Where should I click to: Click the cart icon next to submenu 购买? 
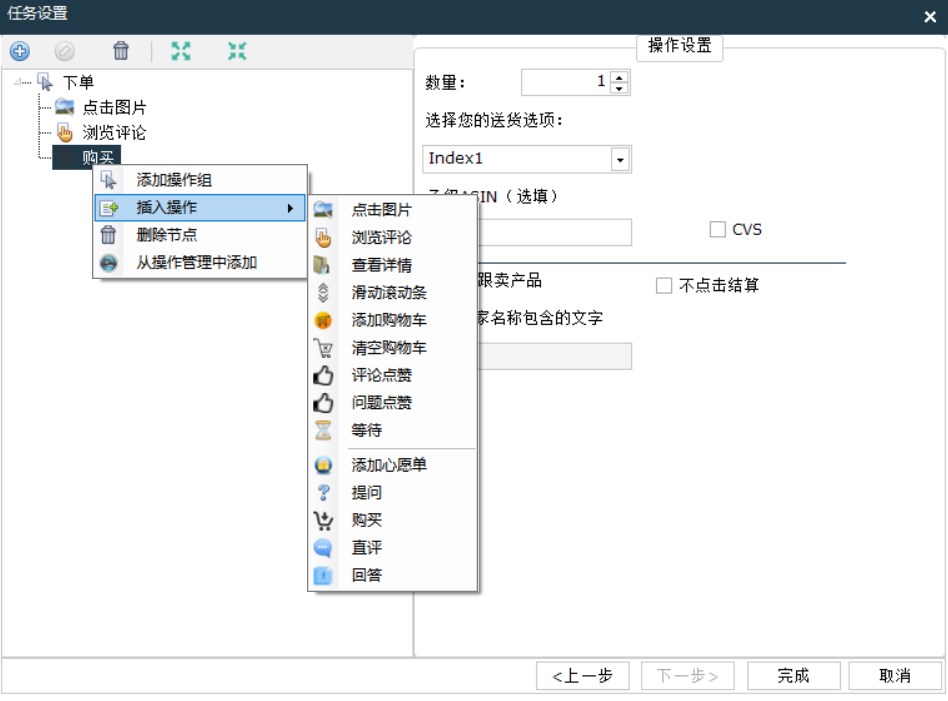click(323, 520)
